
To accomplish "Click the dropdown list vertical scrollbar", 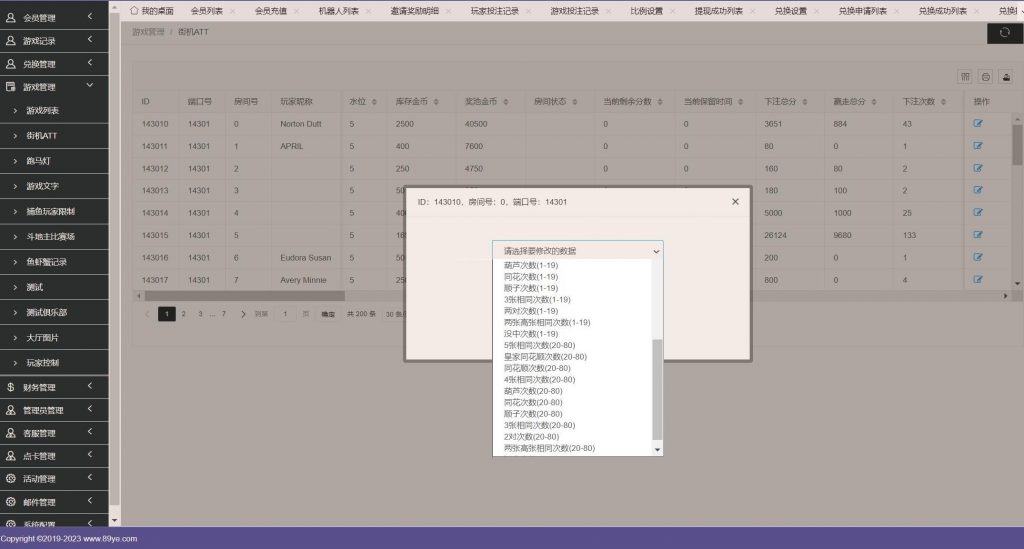I will point(657,390).
